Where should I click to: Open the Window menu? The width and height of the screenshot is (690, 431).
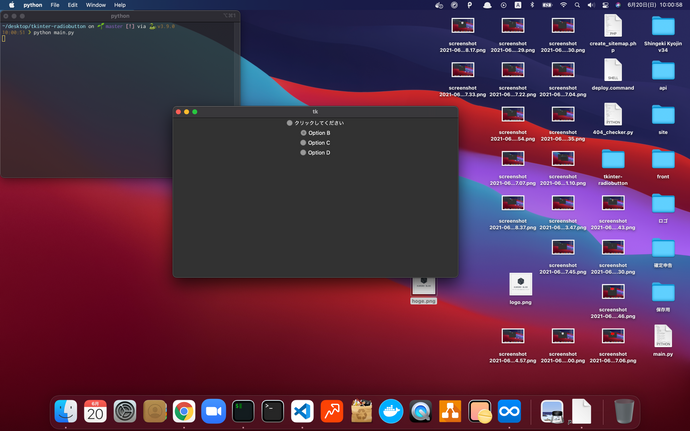tap(95, 5)
